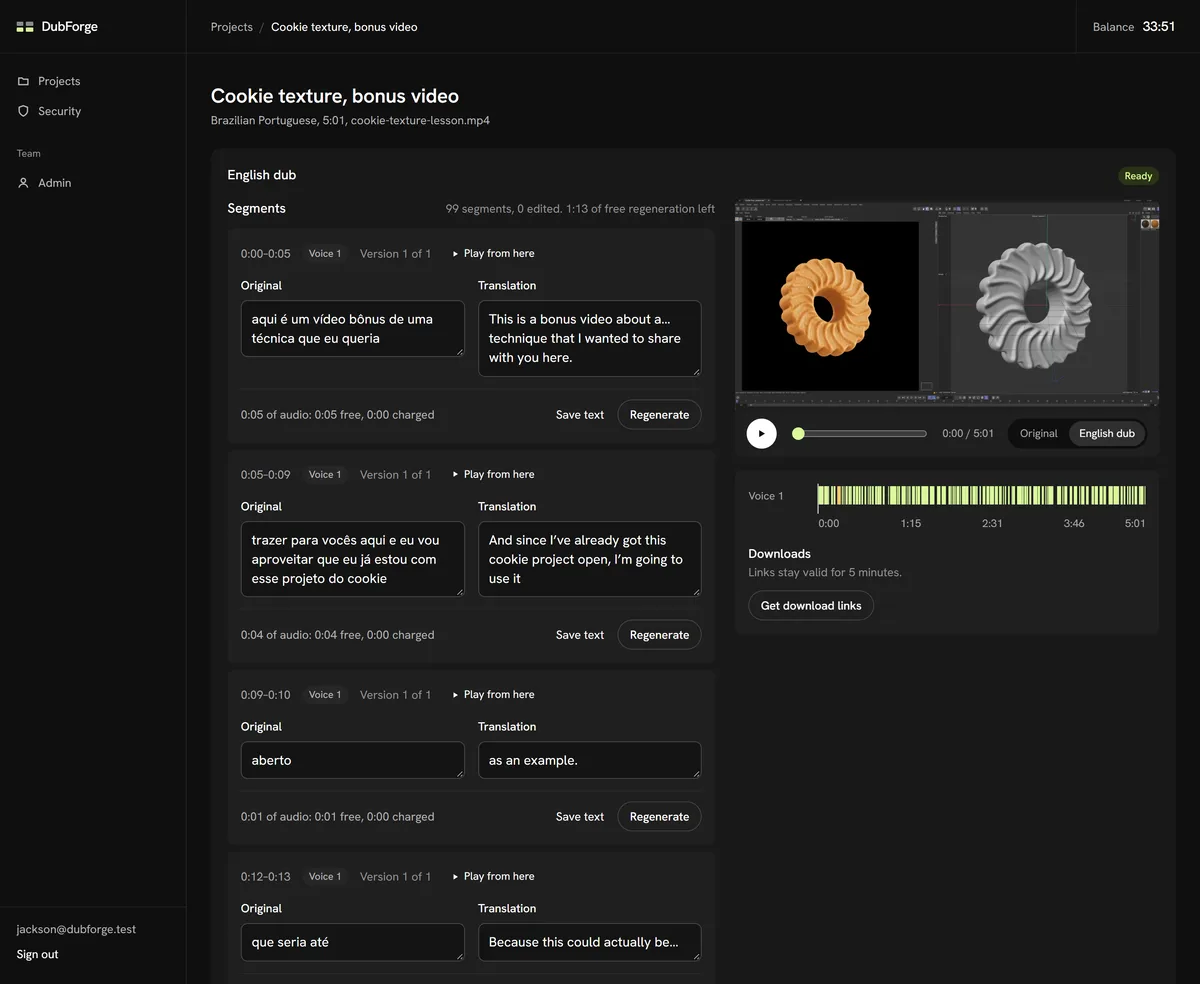Click original text 'aqui é um vídeo bônus'
This screenshot has height=984, width=1200.
352,329
